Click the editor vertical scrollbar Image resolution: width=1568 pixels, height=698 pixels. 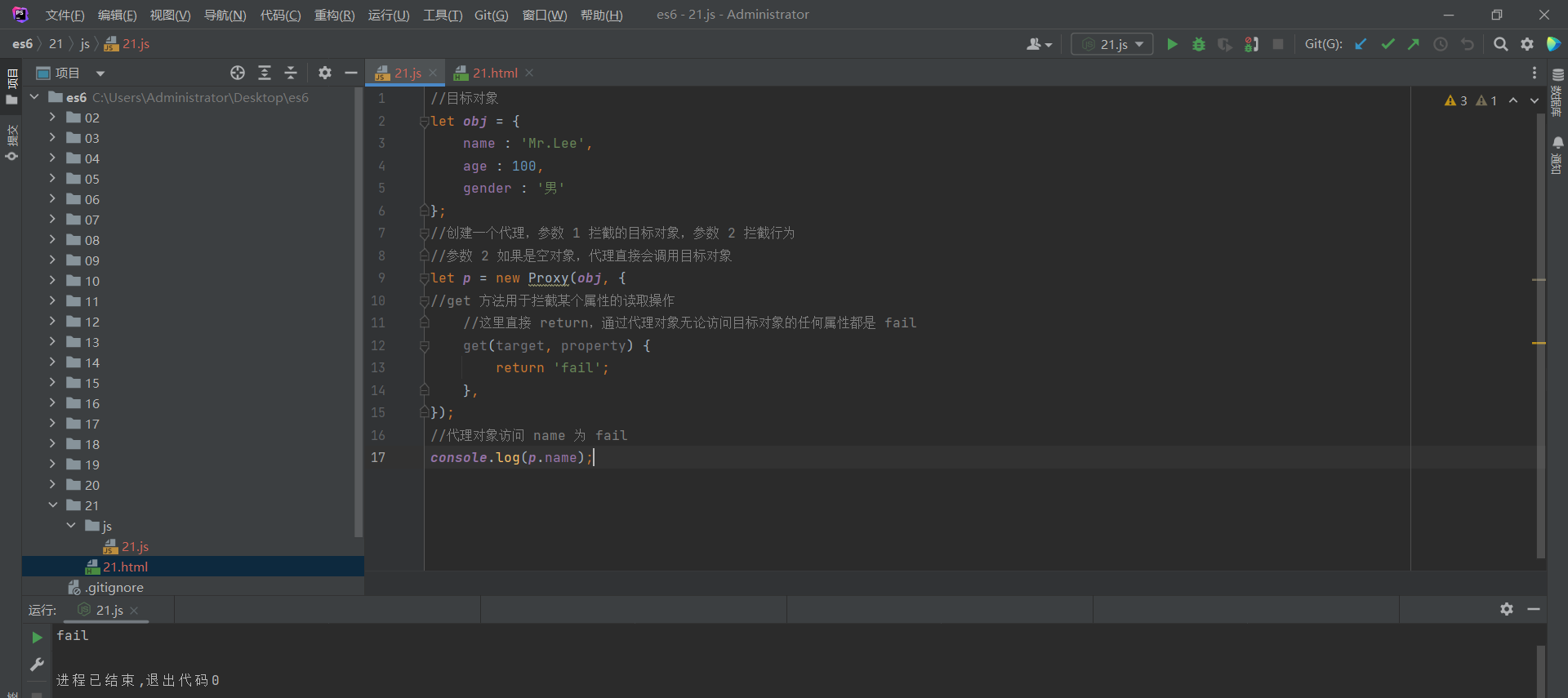(1540, 335)
